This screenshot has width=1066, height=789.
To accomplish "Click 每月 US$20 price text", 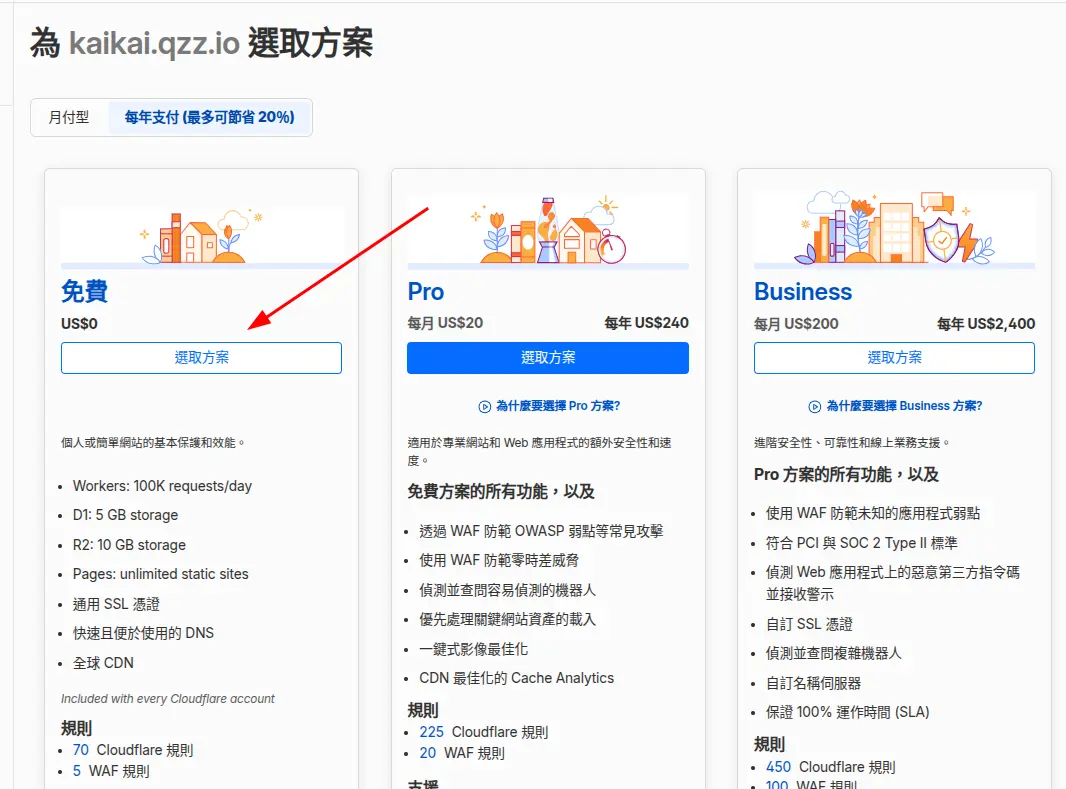I will pyautogui.click(x=445, y=323).
